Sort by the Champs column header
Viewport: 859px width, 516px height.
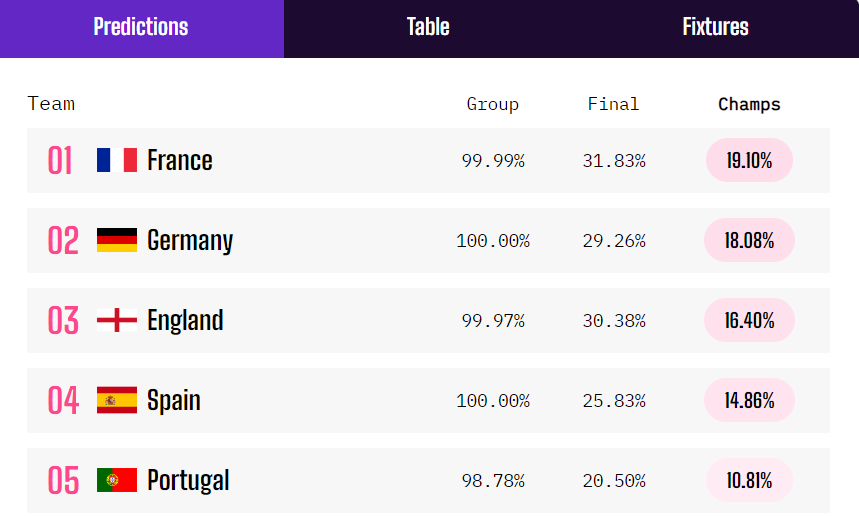tap(749, 104)
